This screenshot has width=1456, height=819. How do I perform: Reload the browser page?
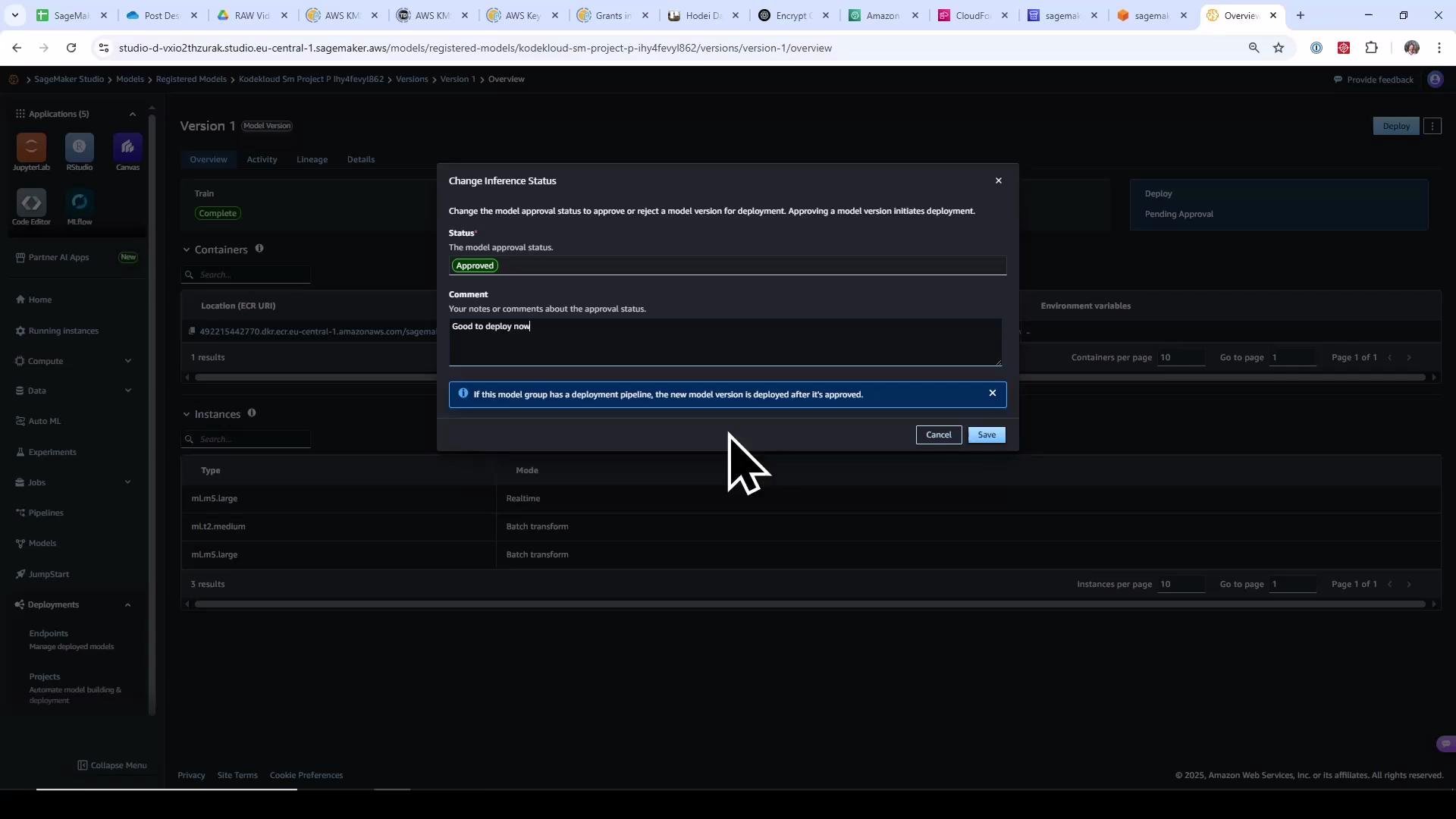point(71,48)
